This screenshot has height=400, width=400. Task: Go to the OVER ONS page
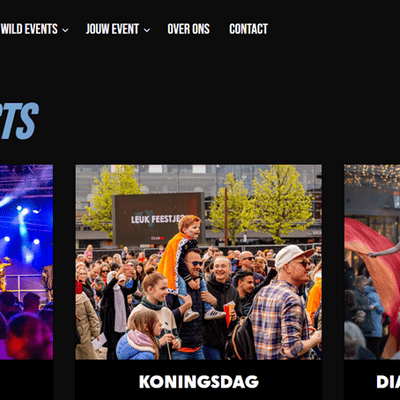click(x=189, y=29)
